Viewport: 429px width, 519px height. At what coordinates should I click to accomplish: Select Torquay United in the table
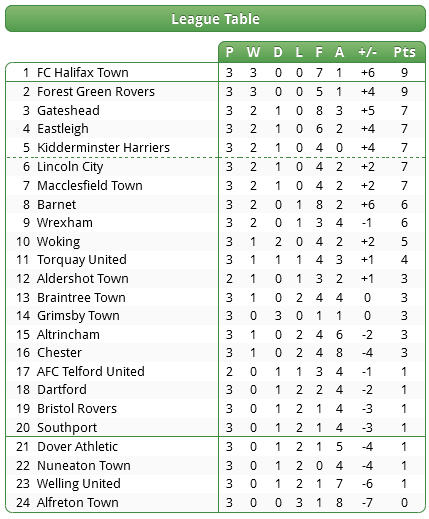82,260
